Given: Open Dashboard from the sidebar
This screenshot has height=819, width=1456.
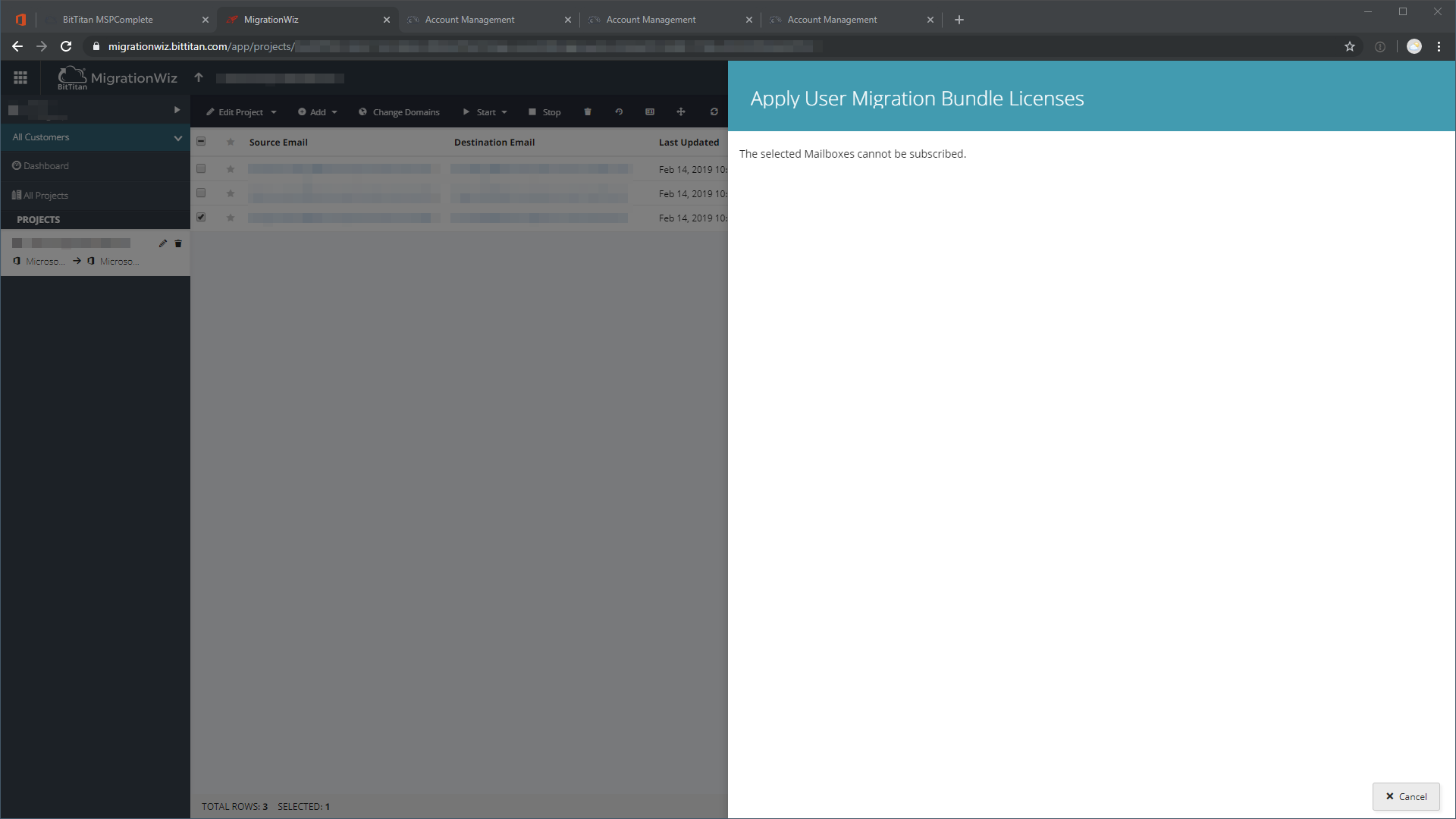Looking at the screenshot, I should pyautogui.click(x=46, y=165).
